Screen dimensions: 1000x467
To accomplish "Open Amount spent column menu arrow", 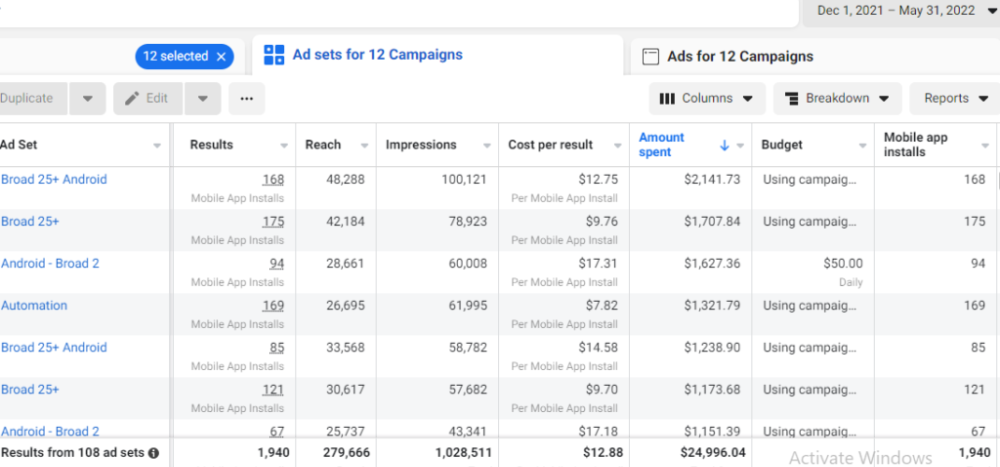I will 740,145.
